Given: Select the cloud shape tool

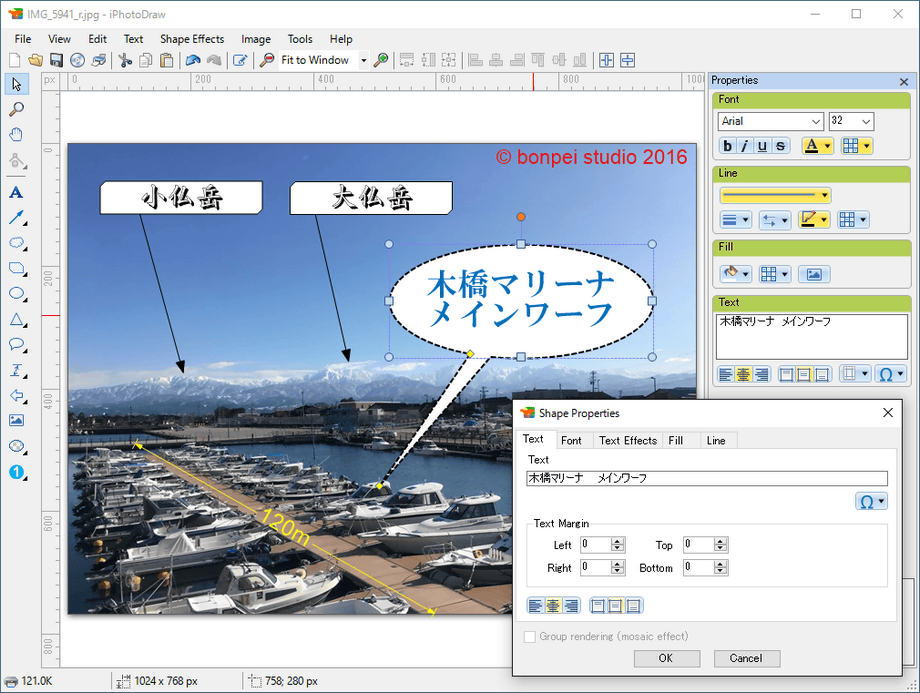Looking at the screenshot, I should point(16,243).
